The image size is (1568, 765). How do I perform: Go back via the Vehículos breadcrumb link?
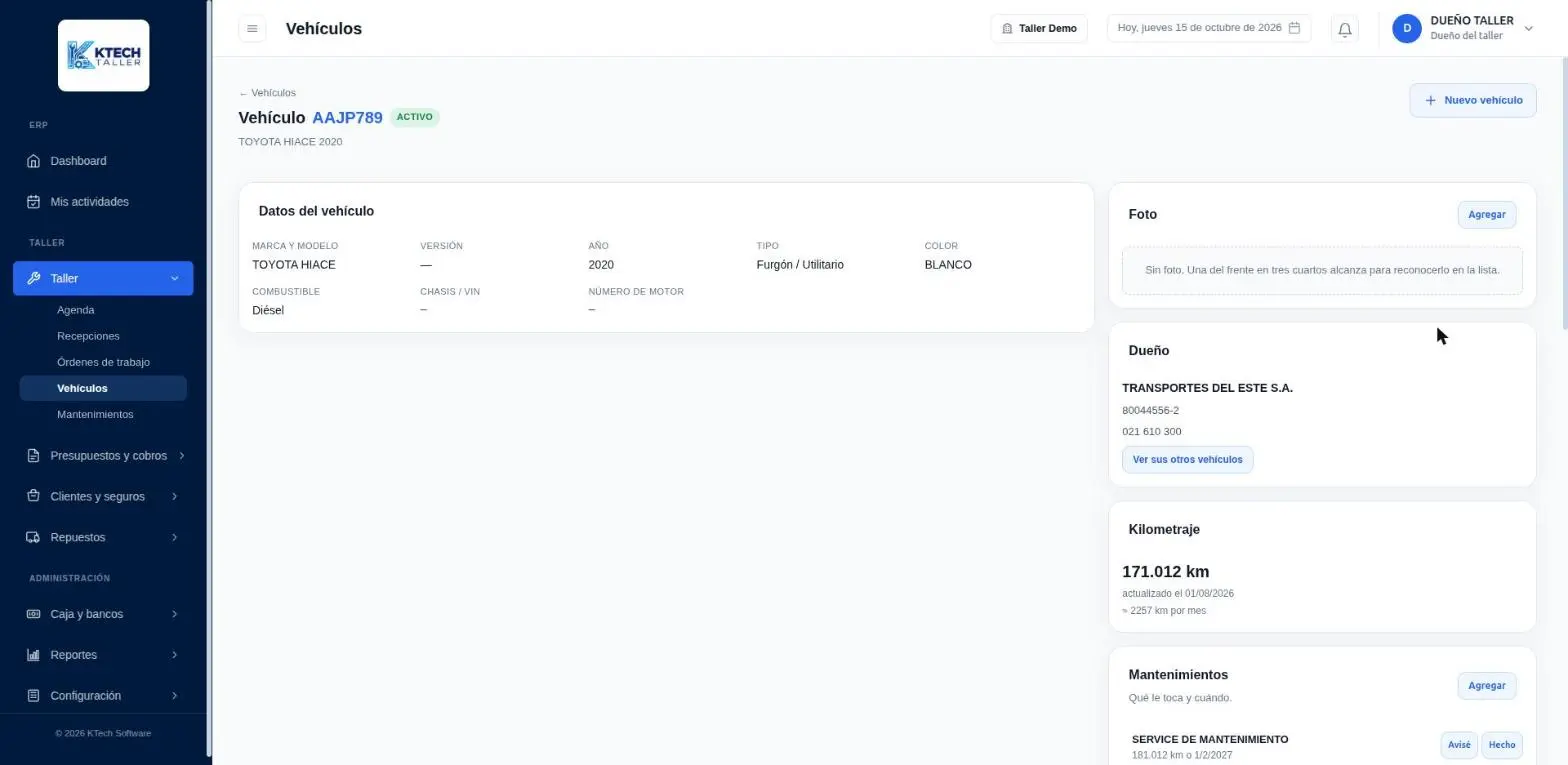point(267,93)
